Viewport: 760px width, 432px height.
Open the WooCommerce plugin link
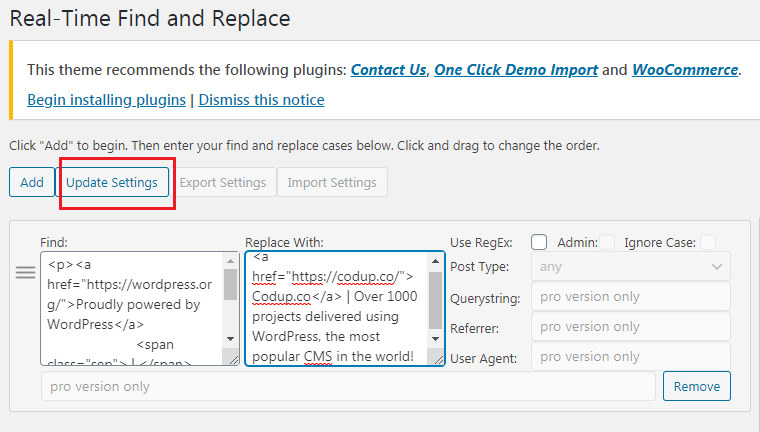(685, 70)
